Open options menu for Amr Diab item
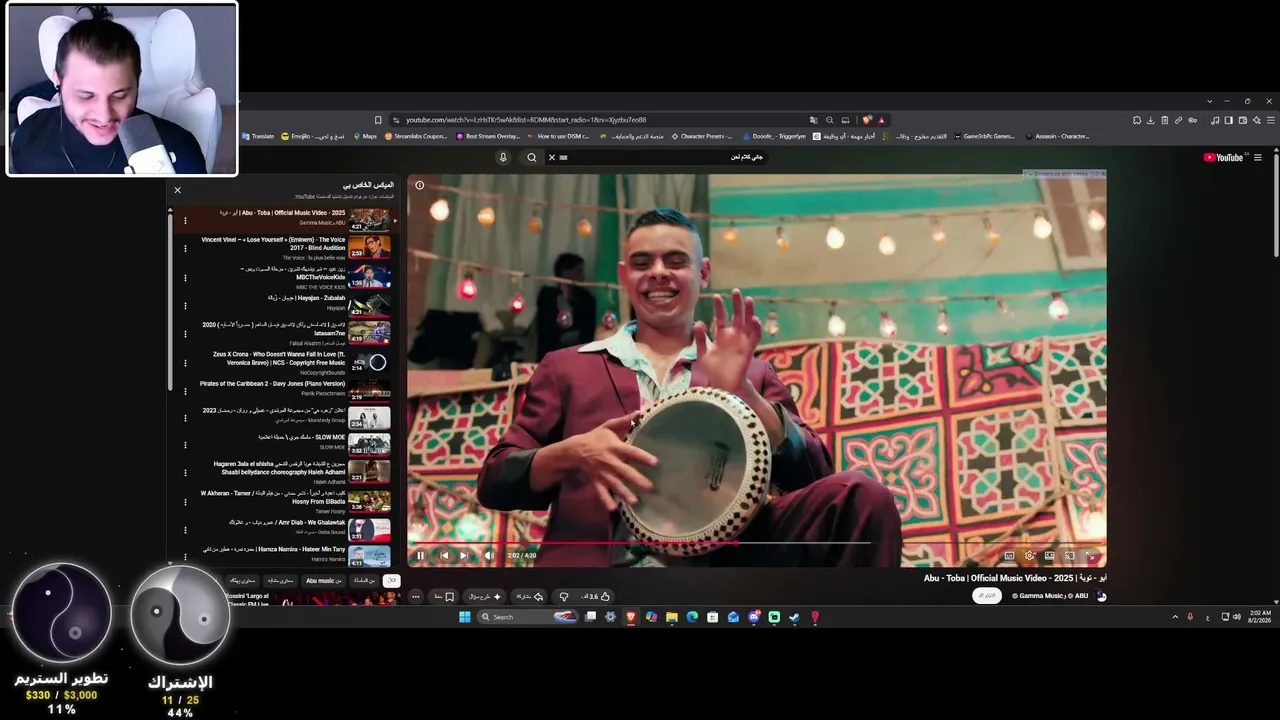Image resolution: width=1280 pixels, height=720 pixels. click(x=185, y=528)
